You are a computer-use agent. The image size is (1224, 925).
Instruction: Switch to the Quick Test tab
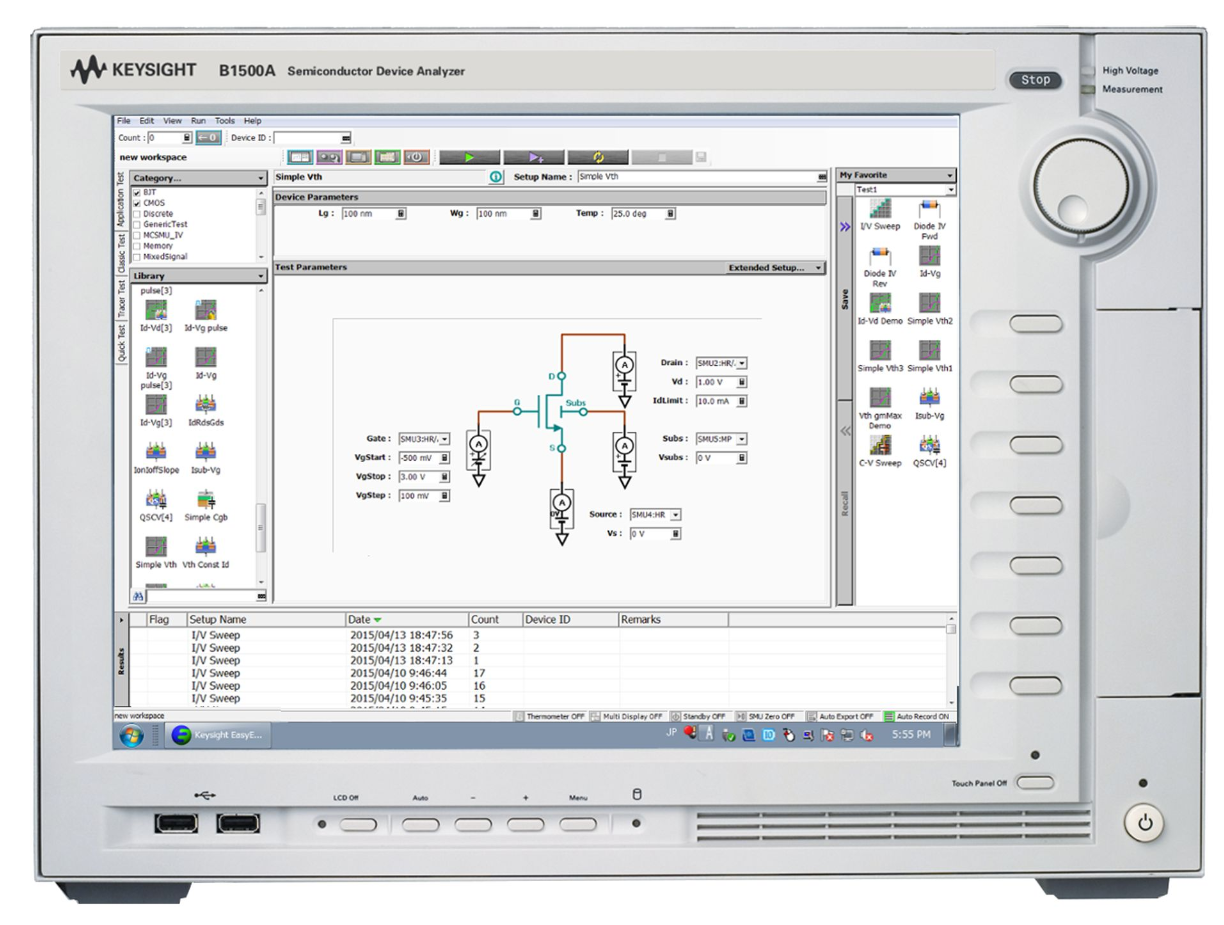point(122,343)
